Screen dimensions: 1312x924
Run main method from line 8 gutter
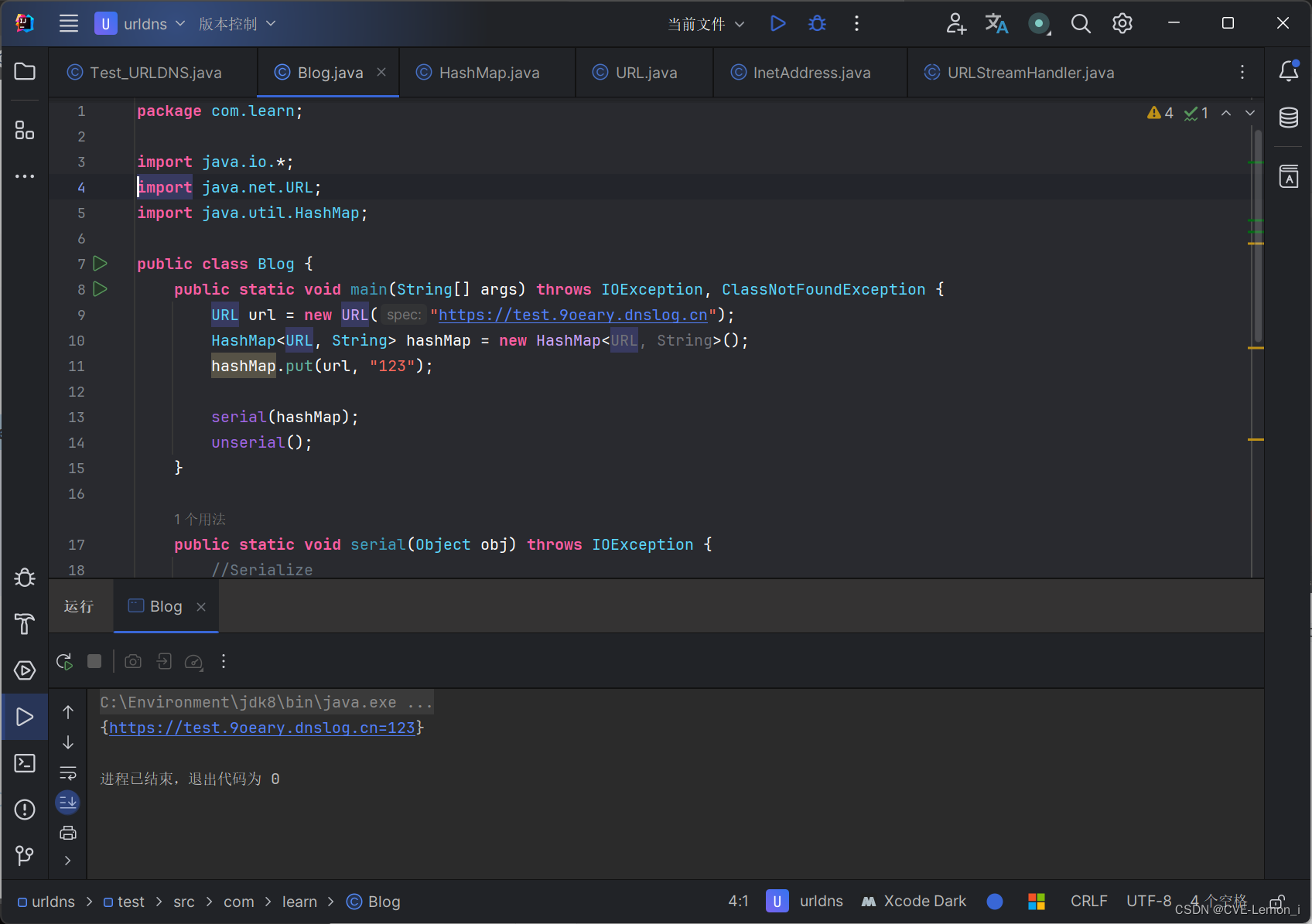point(100,289)
